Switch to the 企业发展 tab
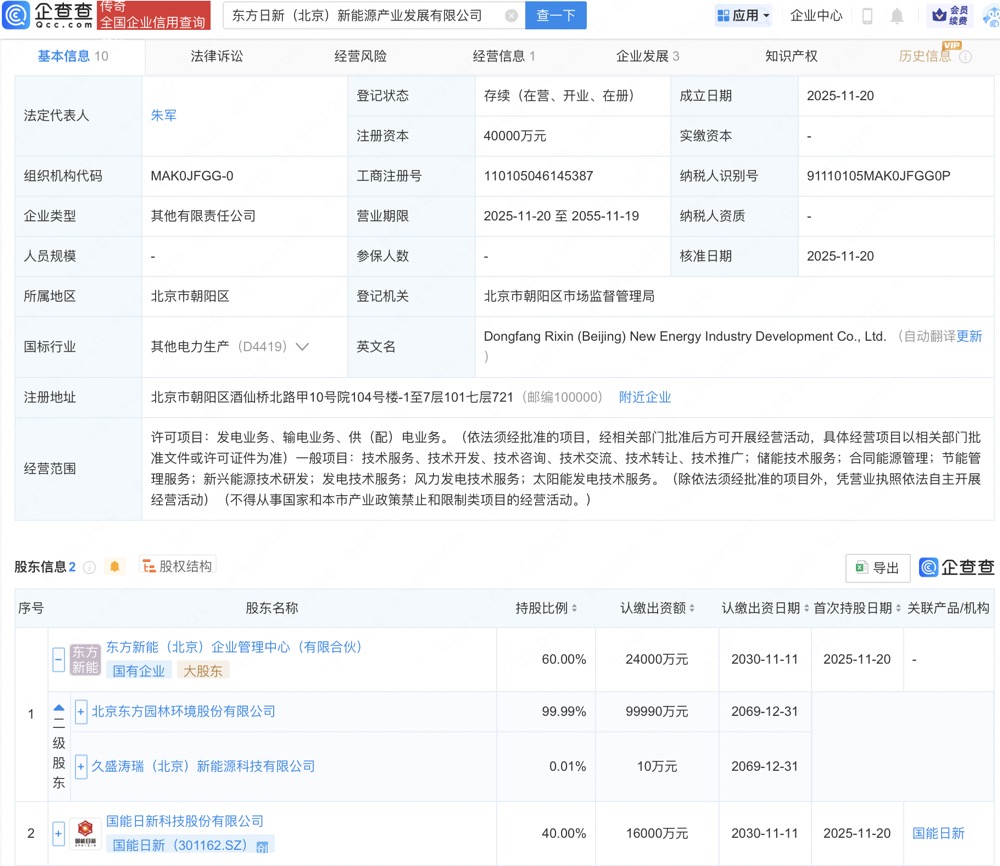Viewport: 1000px width, 866px height. (x=641, y=57)
